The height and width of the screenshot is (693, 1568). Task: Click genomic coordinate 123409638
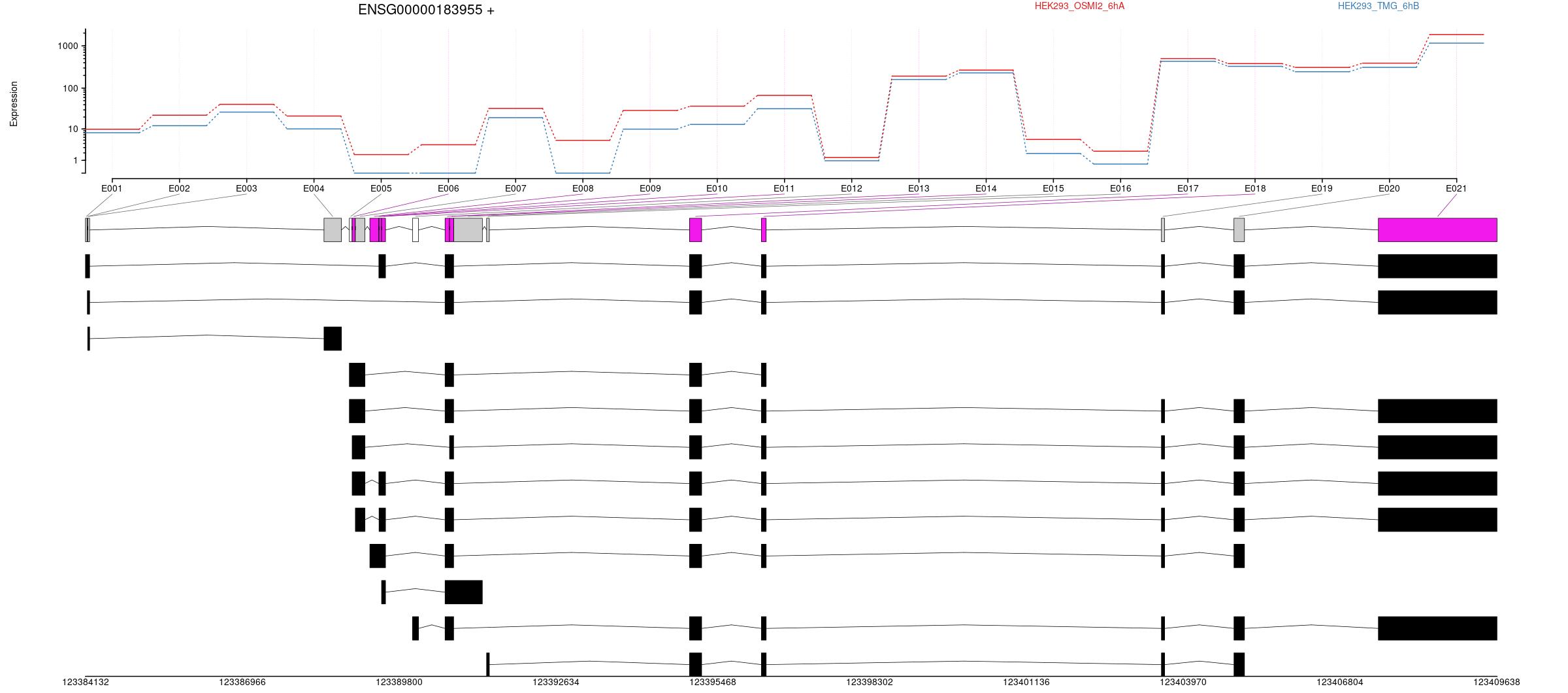(1497, 682)
